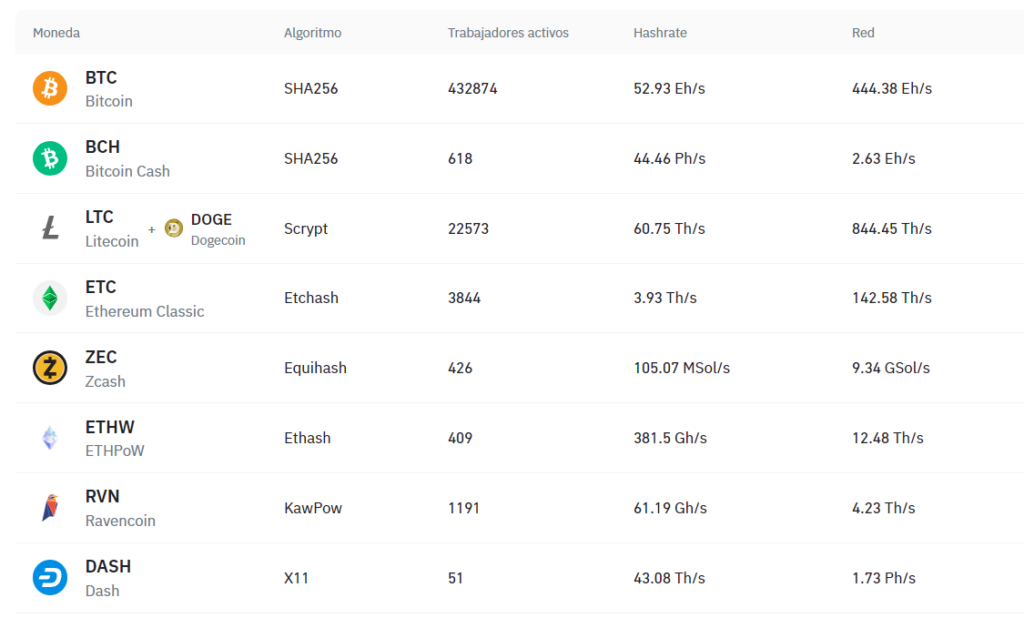Screen dimensions: 1024x628
Task: Click the Zcash yellow Z icon
Action: 50,368
